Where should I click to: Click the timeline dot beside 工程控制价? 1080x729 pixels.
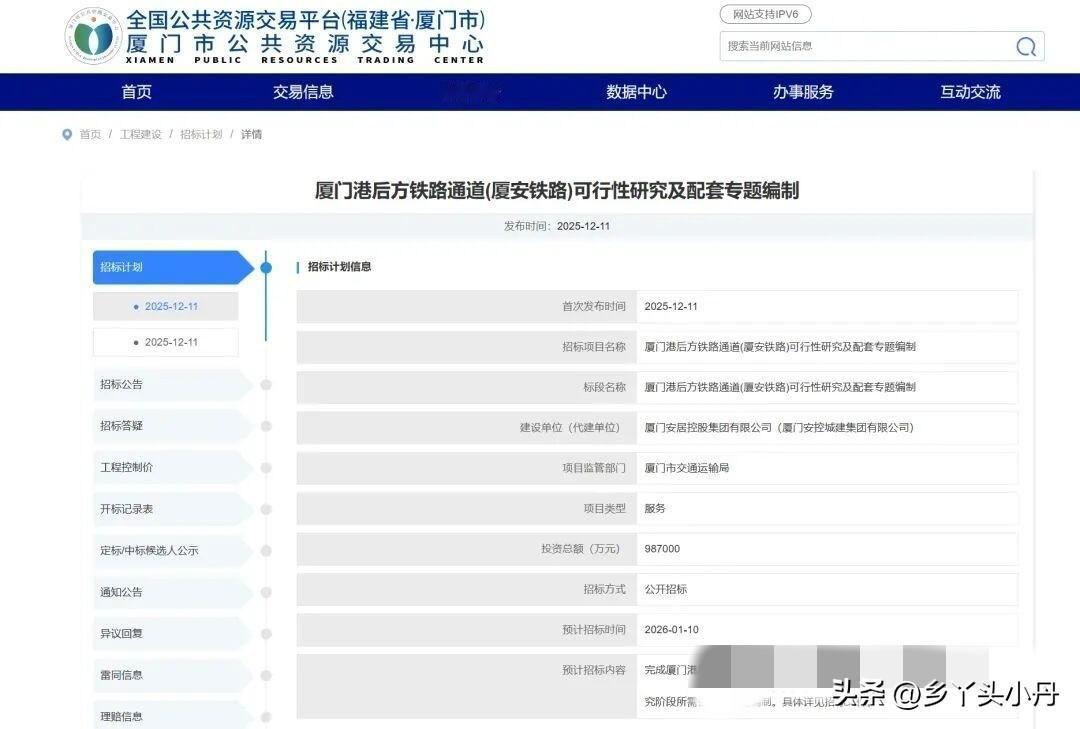tap(266, 468)
